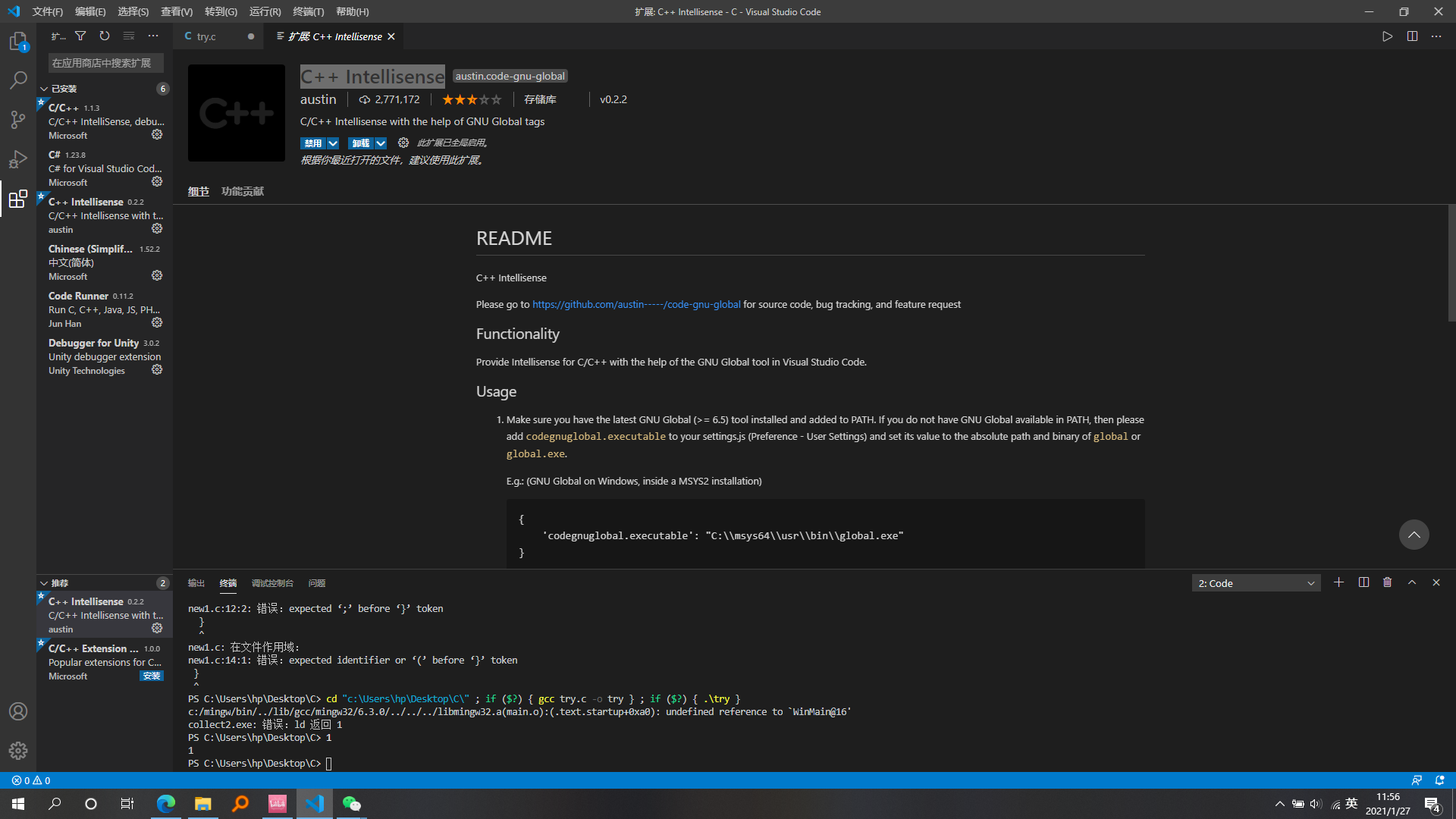Click 安装 for C/C++ Extension Pack
1456x819 pixels.
click(x=151, y=675)
